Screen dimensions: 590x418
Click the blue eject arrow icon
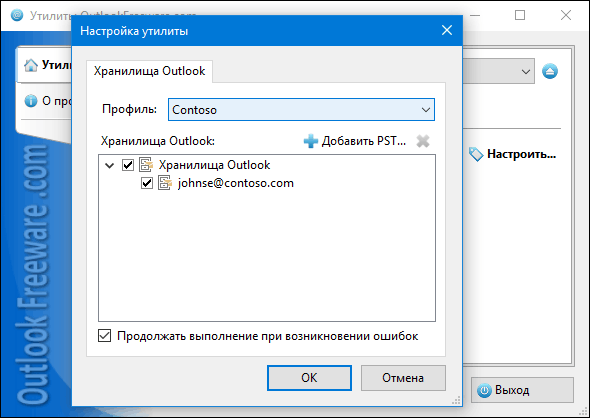point(550,71)
